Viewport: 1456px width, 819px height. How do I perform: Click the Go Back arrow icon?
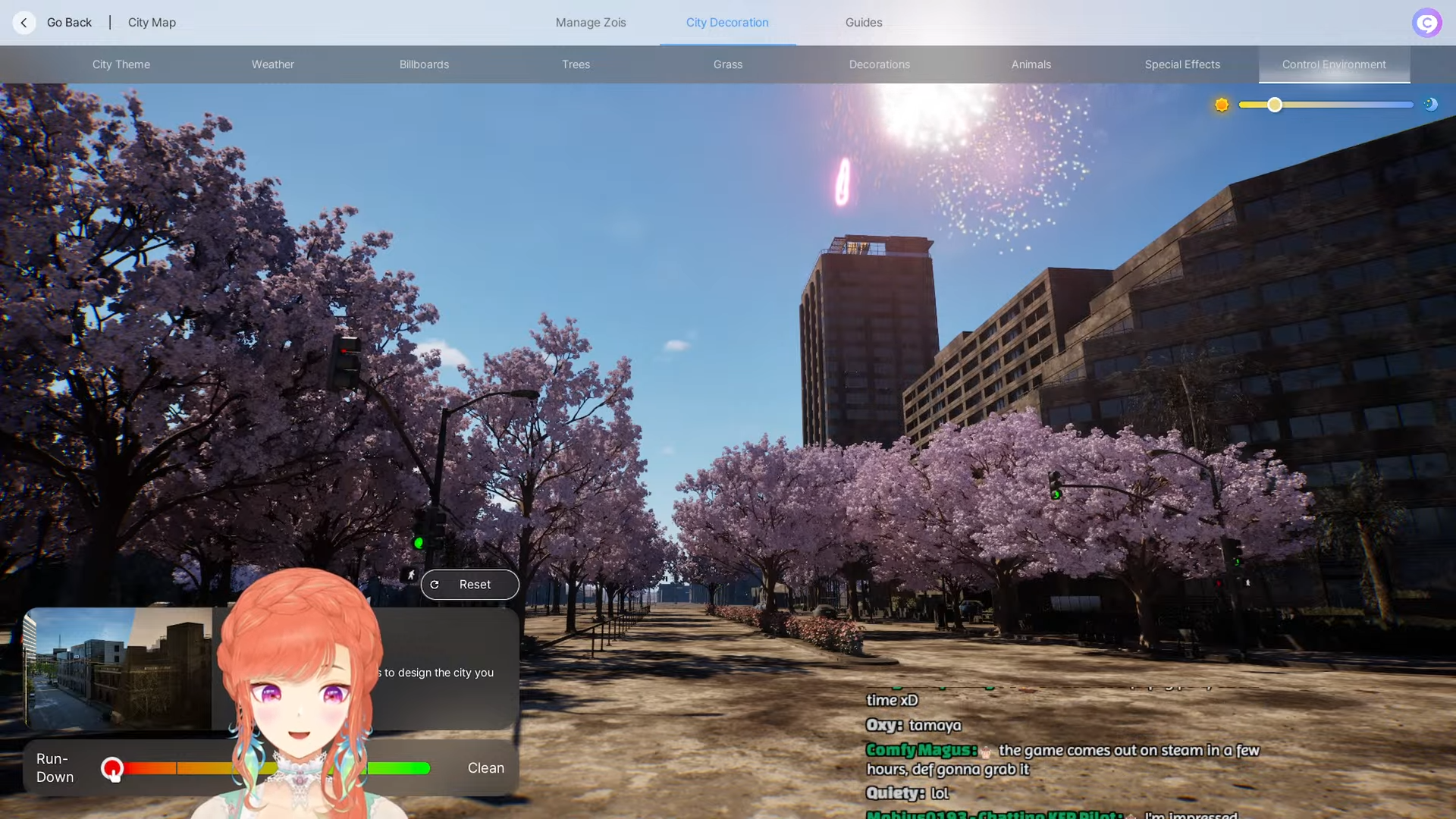(24, 23)
